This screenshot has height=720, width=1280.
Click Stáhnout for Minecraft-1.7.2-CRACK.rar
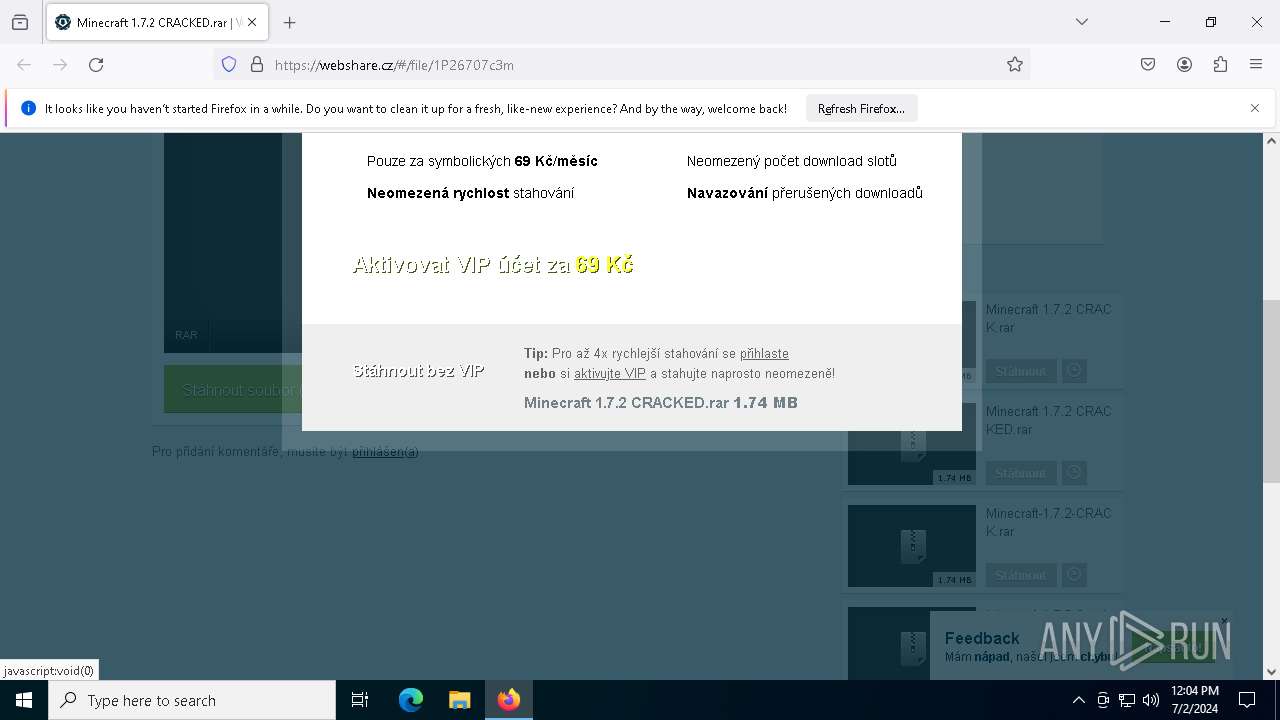pos(1020,575)
